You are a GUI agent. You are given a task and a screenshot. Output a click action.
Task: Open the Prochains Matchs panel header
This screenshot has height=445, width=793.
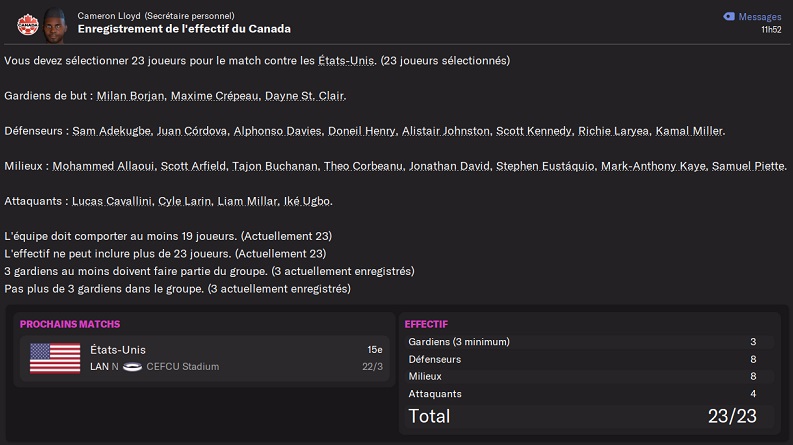70,324
